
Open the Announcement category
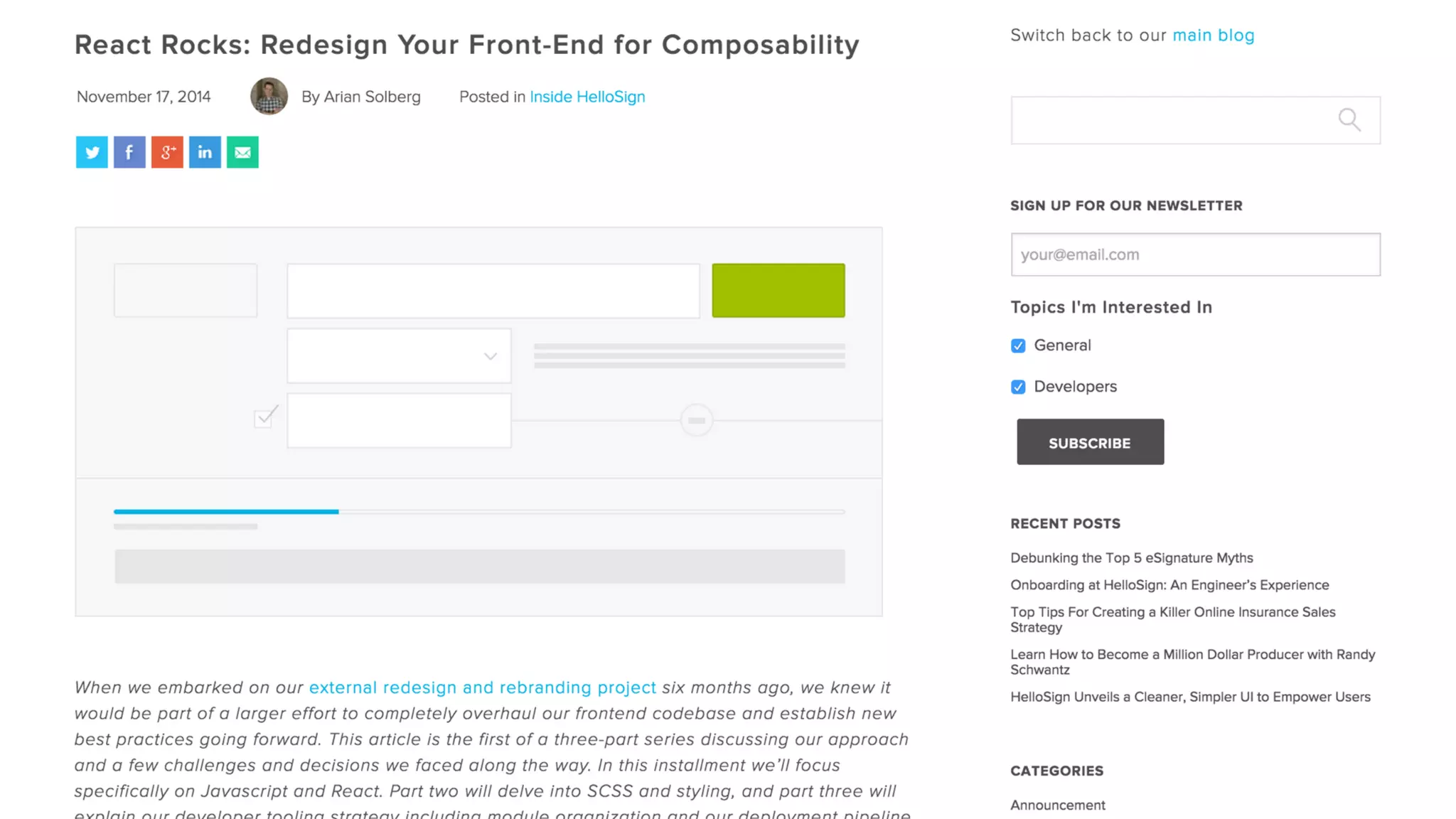click(x=1058, y=805)
